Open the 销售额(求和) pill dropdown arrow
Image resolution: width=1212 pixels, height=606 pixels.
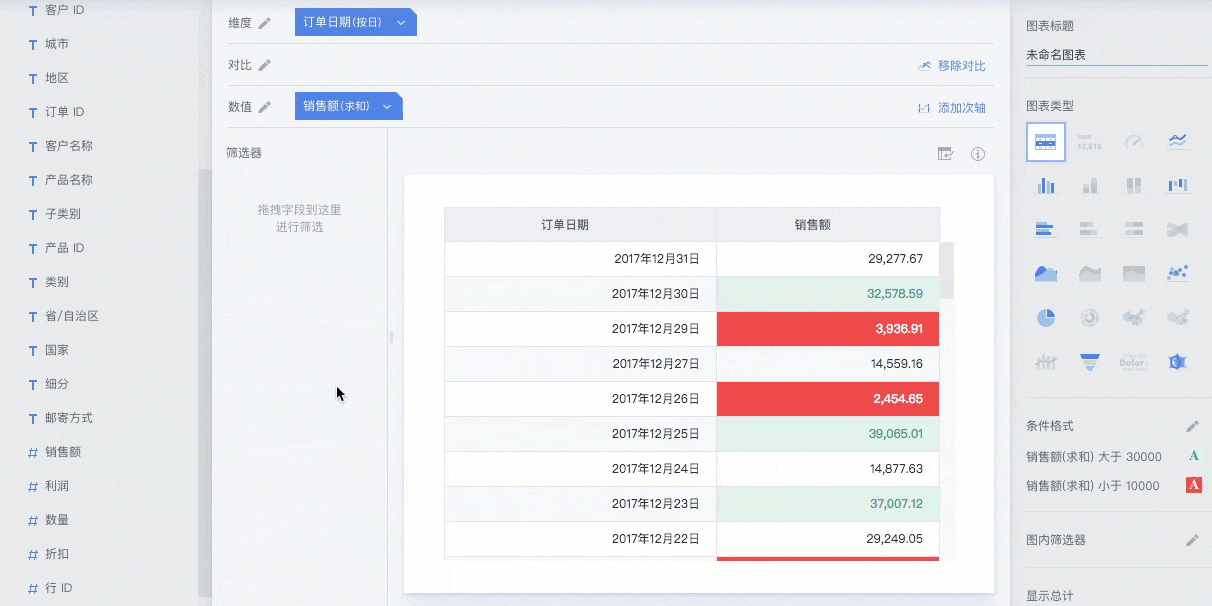click(387, 107)
